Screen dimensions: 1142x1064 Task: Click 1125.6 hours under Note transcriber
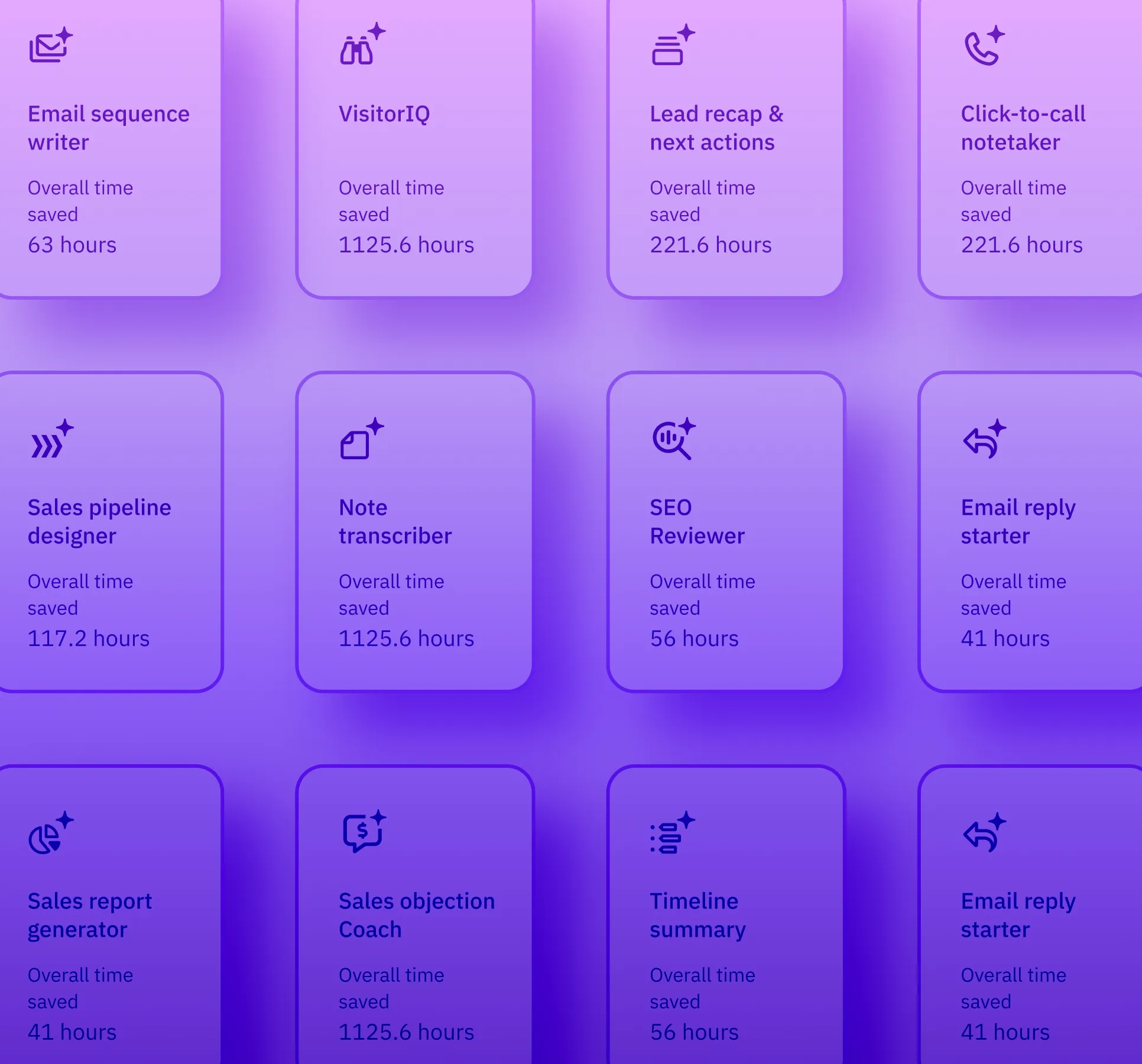(x=406, y=638)
